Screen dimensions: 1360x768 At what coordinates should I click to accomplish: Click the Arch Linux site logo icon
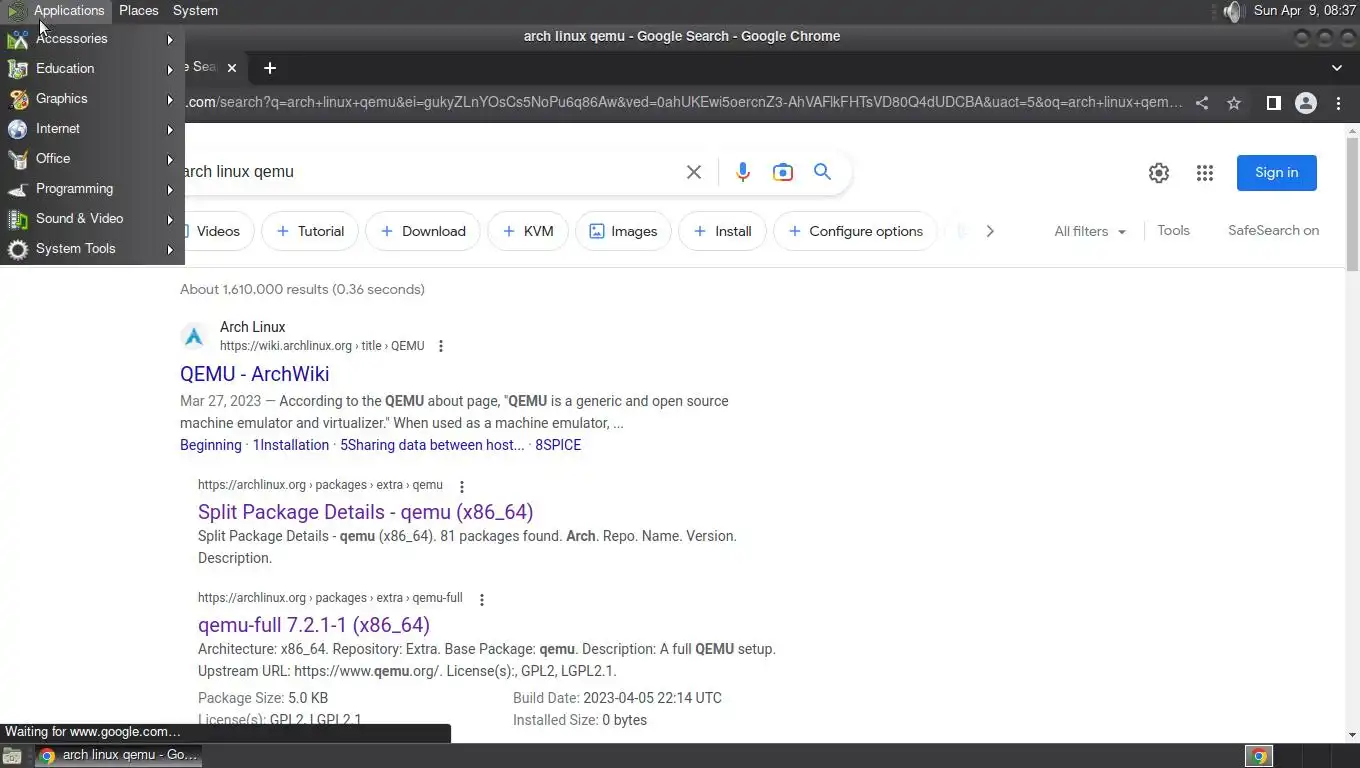(x=194, y=336)
